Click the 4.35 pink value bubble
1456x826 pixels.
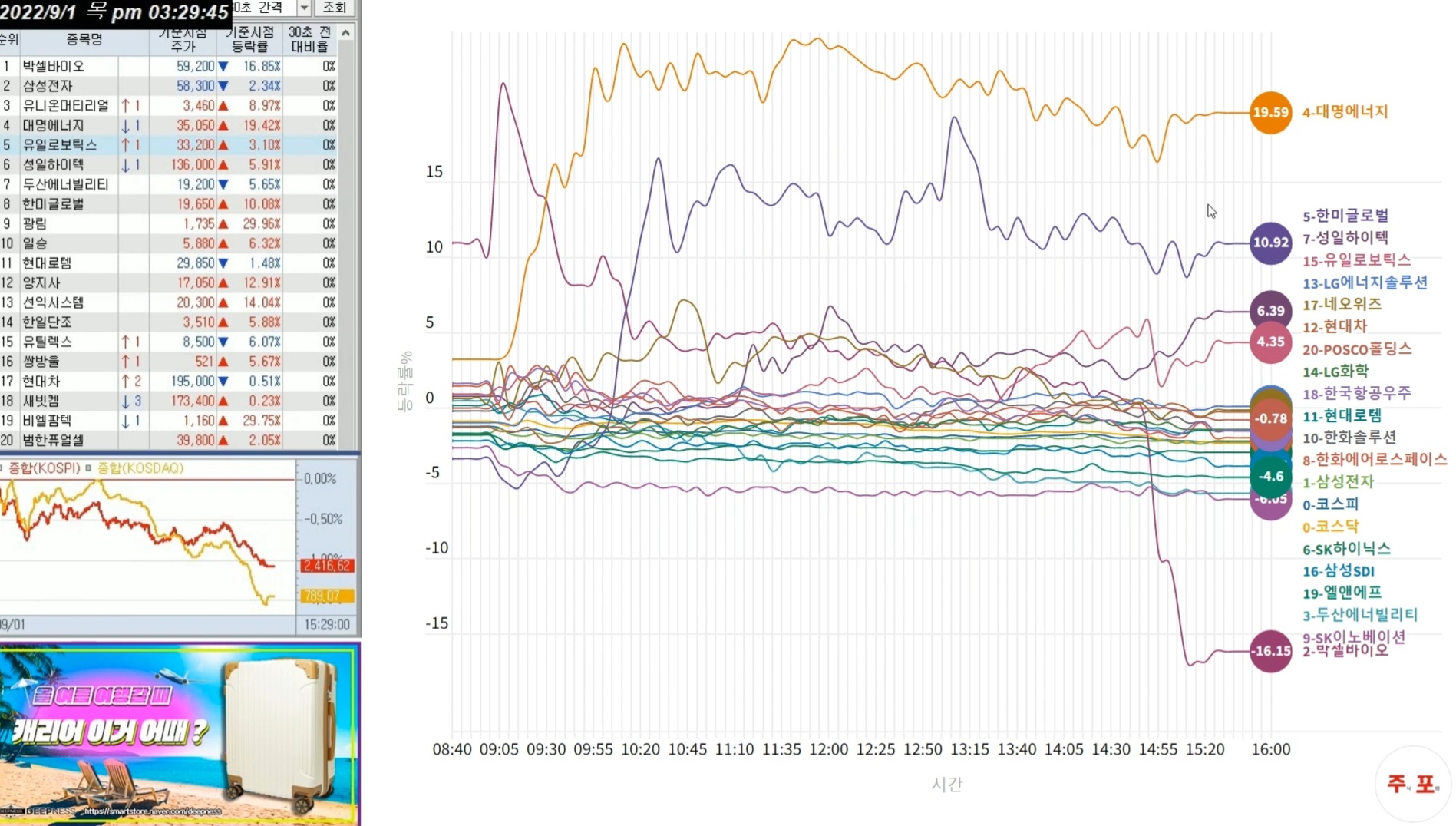[1270, 342]
